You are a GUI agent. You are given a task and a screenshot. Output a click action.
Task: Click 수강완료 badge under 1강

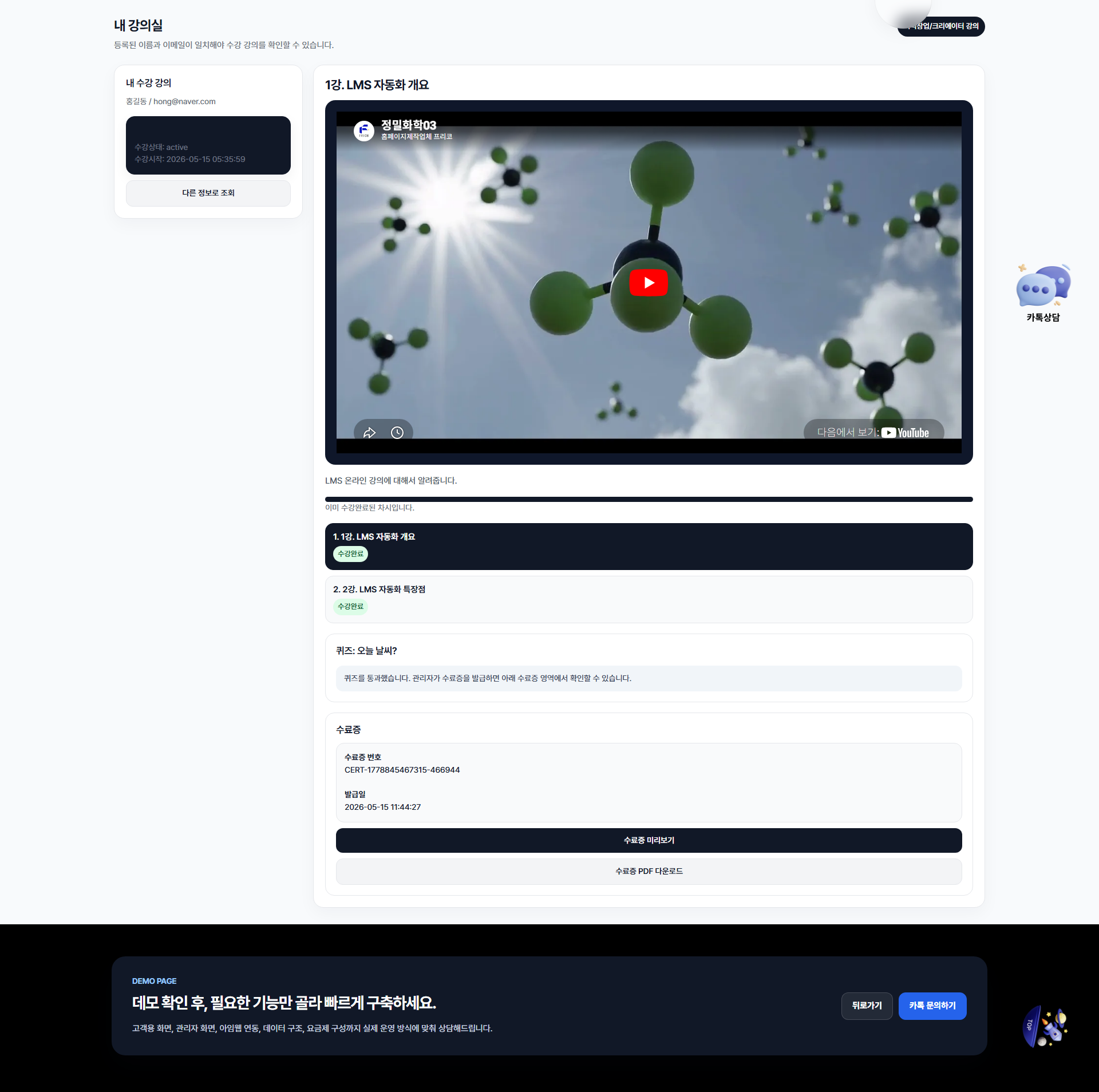(x=350, y=554)
